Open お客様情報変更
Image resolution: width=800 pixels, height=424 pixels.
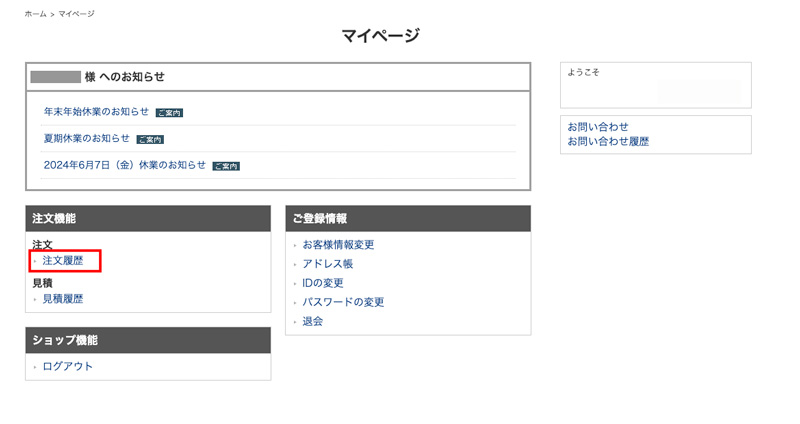(x=338, y=245)
